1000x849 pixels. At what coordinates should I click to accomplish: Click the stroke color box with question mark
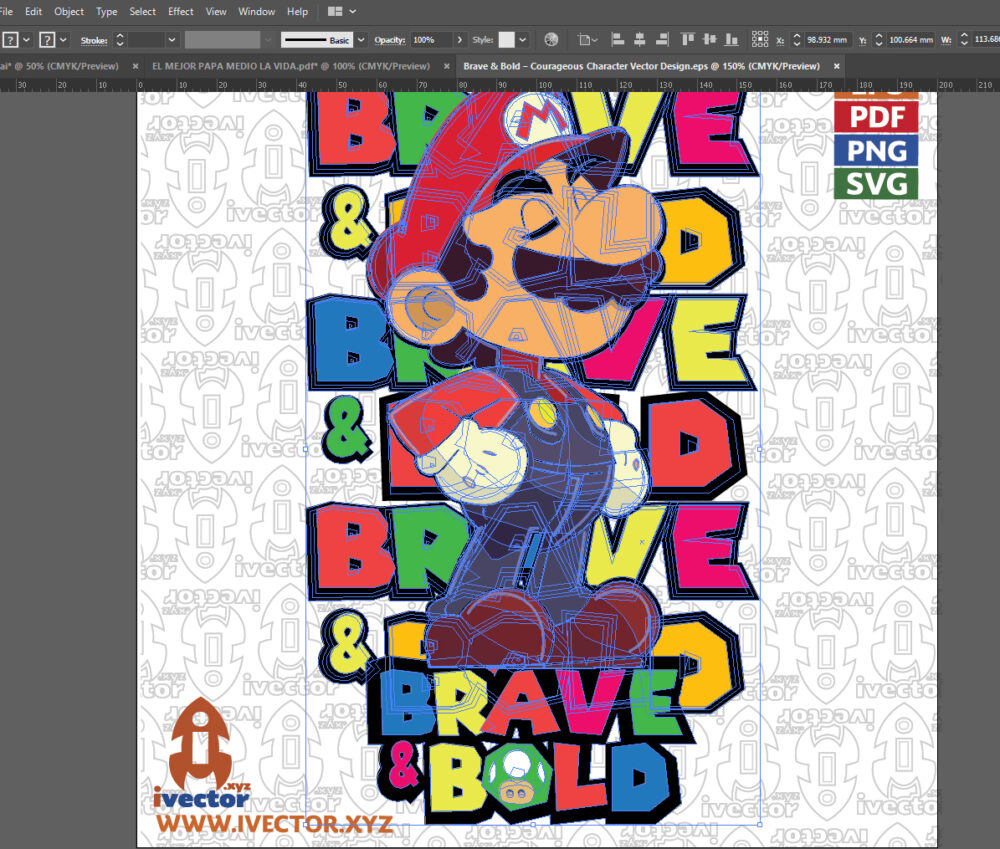tap(47, 40)
